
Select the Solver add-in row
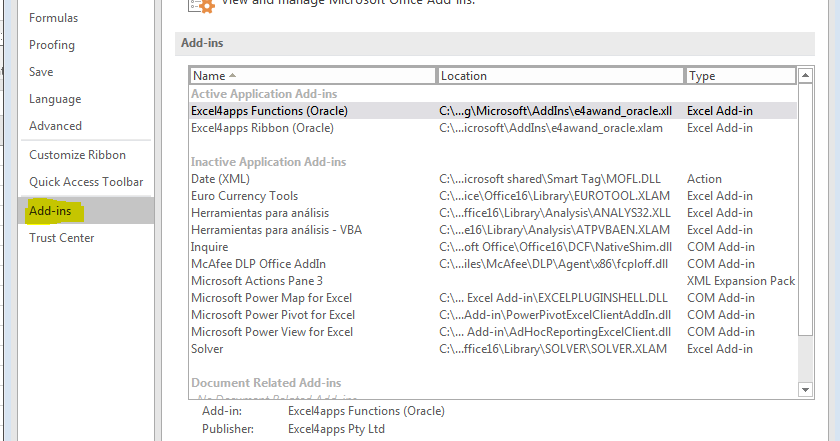point(493,349)
